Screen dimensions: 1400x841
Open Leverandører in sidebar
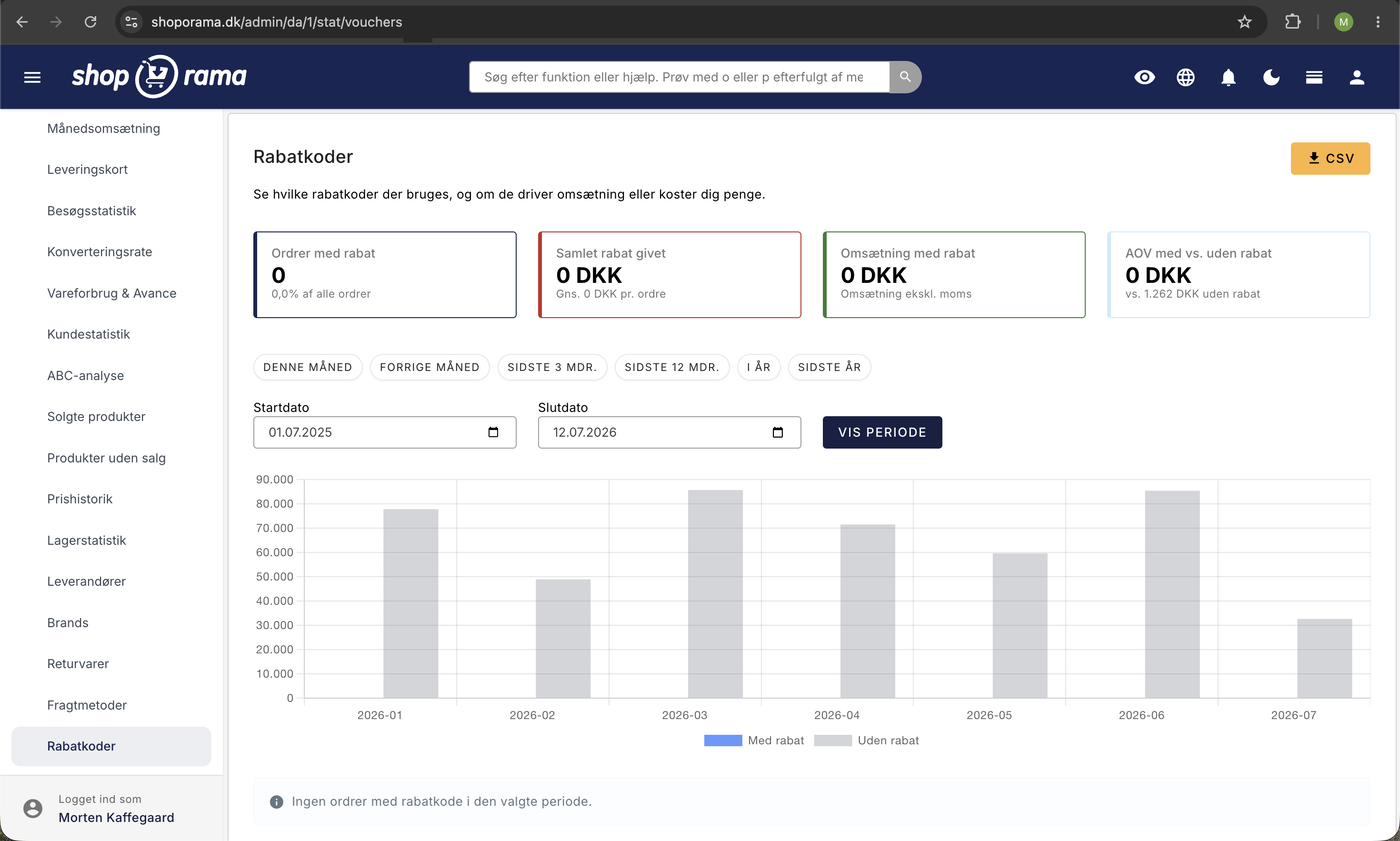(87, 581)
